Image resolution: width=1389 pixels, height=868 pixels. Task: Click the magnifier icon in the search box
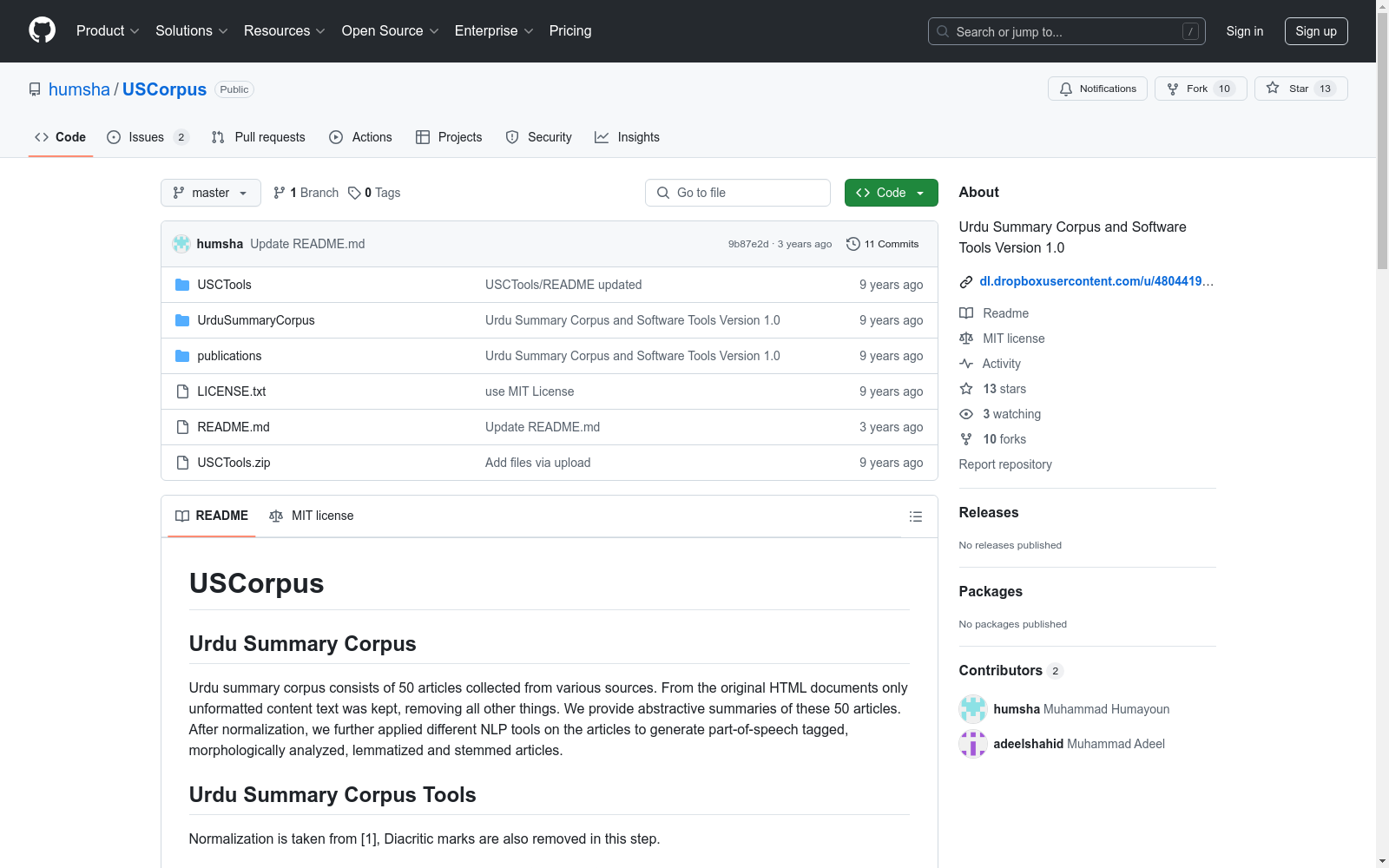coord(943,31)
